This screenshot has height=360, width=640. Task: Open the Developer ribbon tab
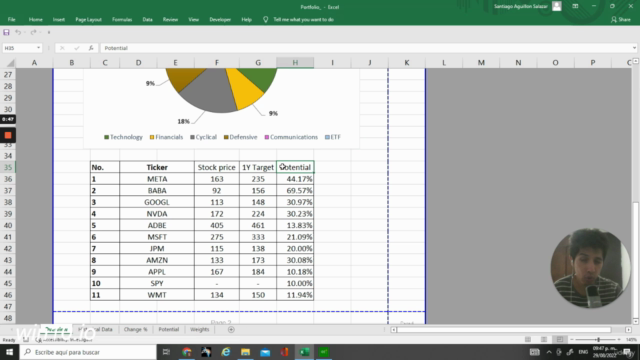(x=220, y=19)
